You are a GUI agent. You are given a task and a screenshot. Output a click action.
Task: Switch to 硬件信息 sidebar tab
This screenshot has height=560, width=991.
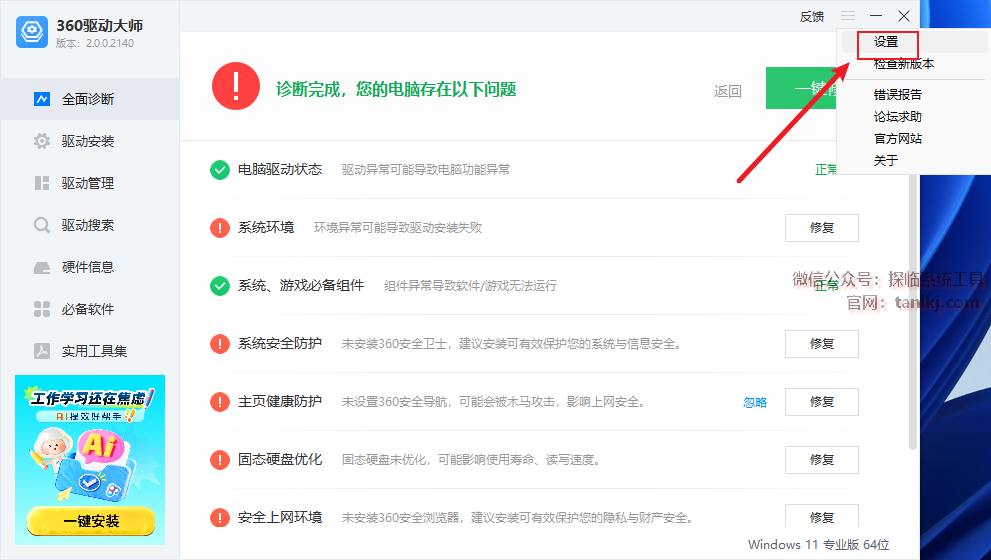(90, 267)
